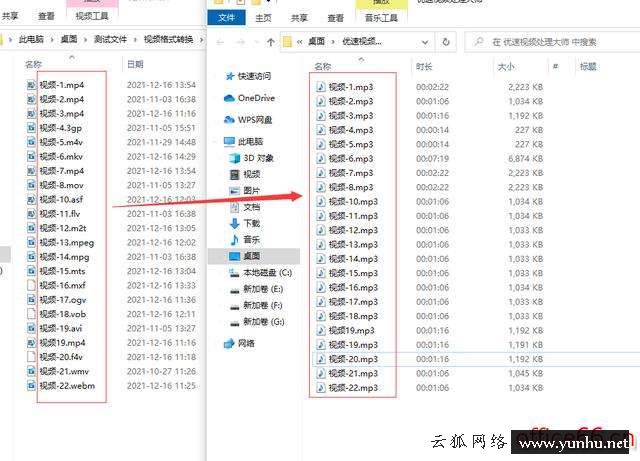Click the video icon of 视频-21.wmv
This screenshot has height=461, width=640.
coord(31,371)
